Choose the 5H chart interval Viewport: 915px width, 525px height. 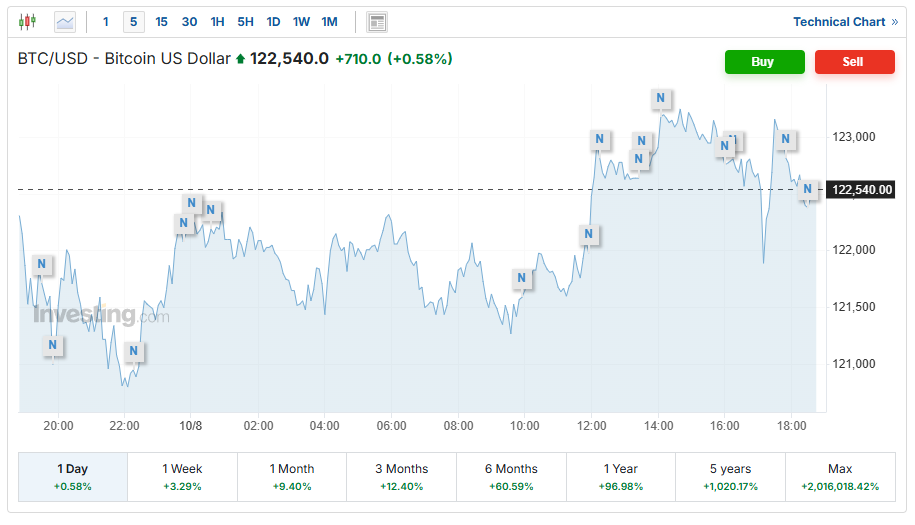point(245,22)
